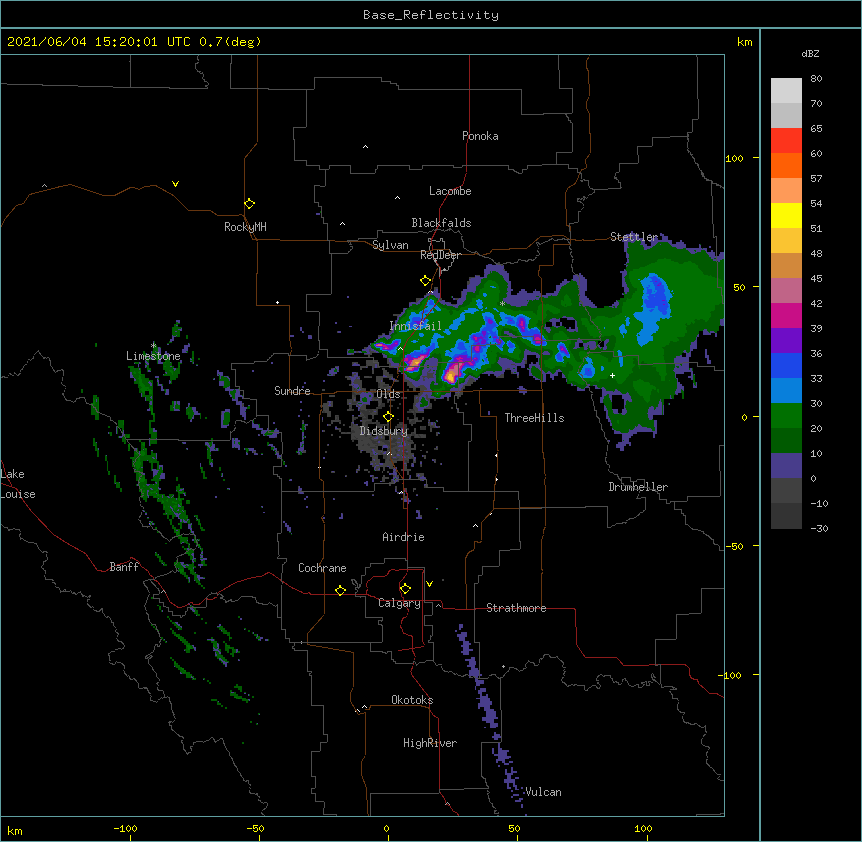The image size is (862, 842).
Task: Click the red swatch in the dBZ legend
Action: (786, 140)
